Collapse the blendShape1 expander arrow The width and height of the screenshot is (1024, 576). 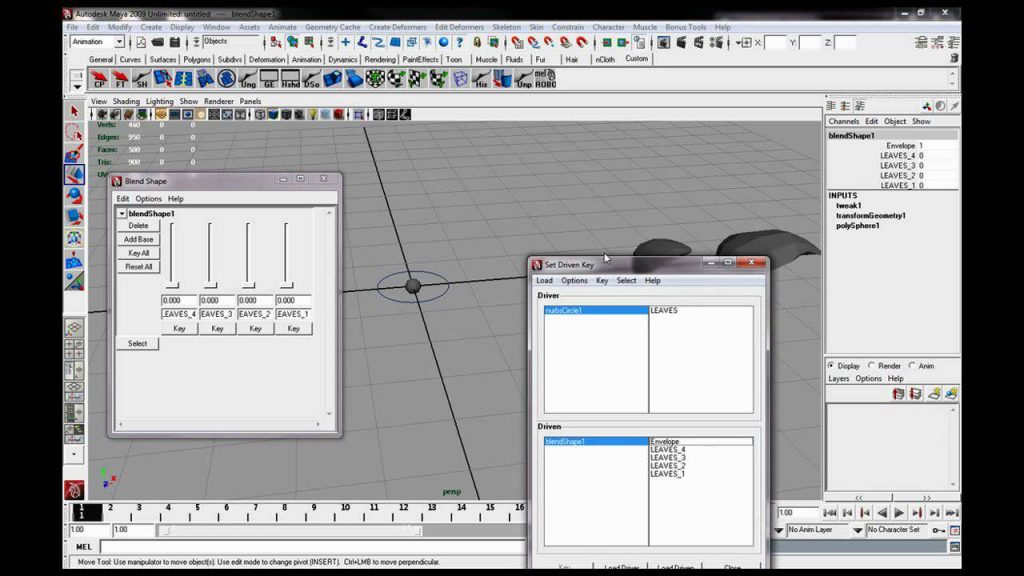pyautogui.click(x=121, y=214)
